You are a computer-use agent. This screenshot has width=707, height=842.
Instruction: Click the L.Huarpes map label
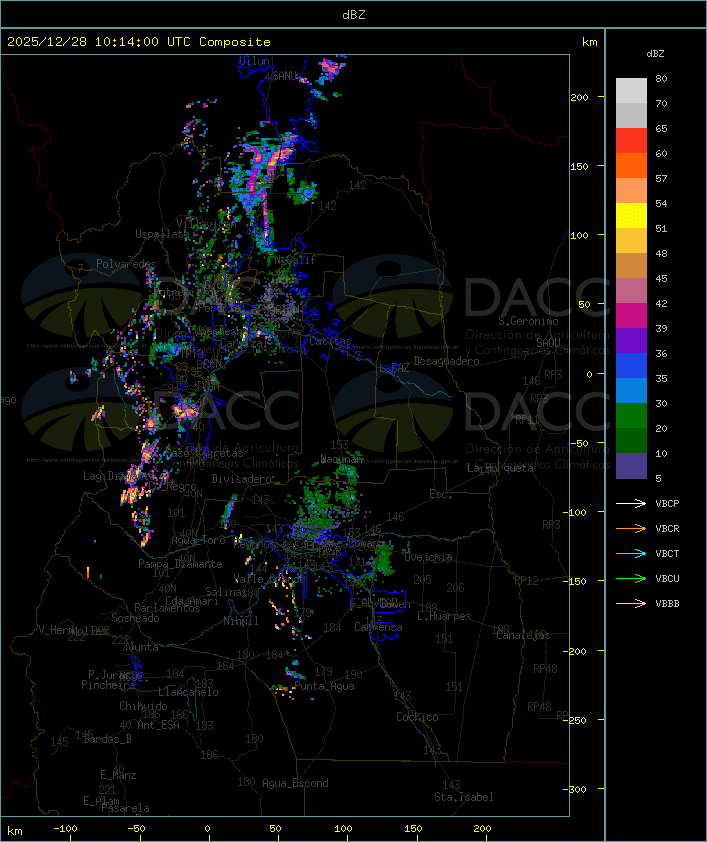[444, 616]
